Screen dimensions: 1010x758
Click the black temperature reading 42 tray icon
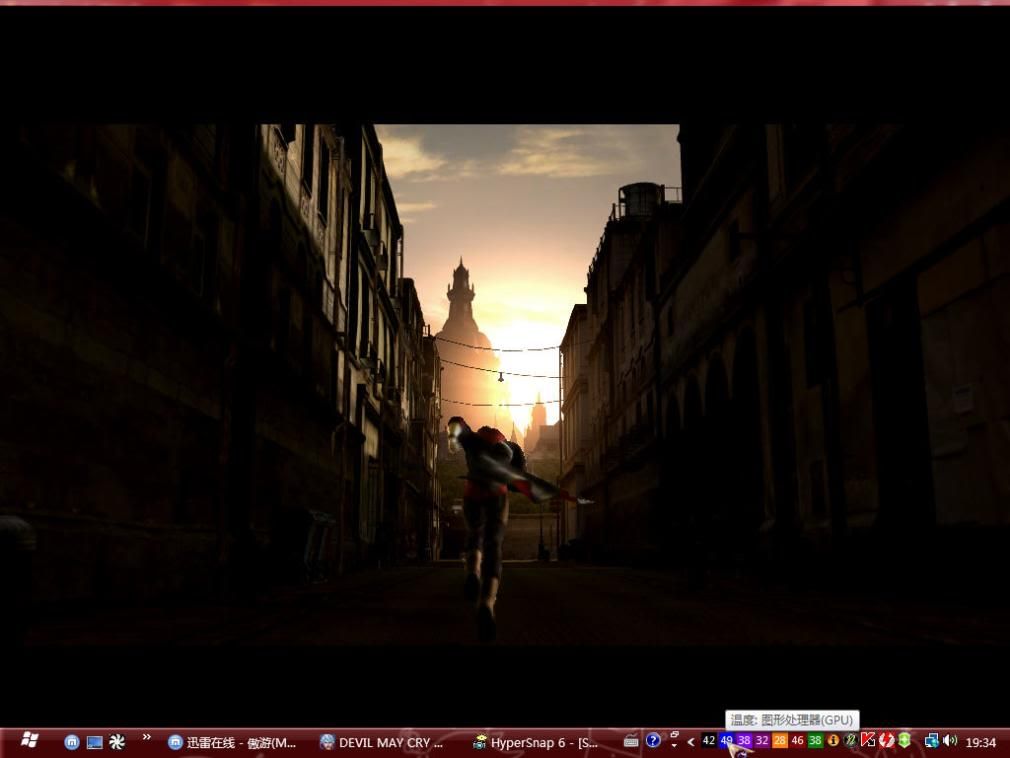tap(709, 741)
